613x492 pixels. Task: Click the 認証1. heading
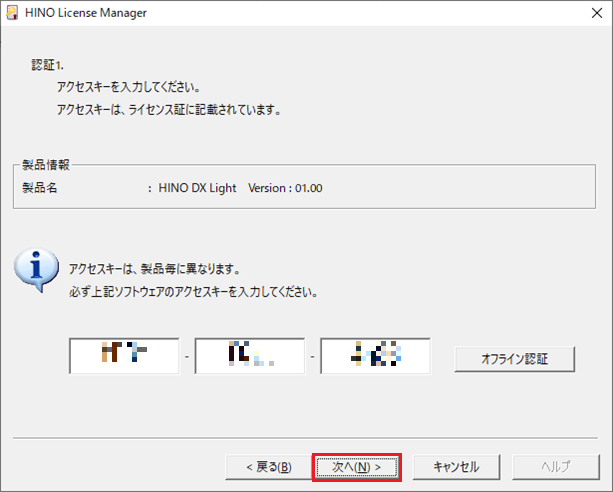pos(47,65)
